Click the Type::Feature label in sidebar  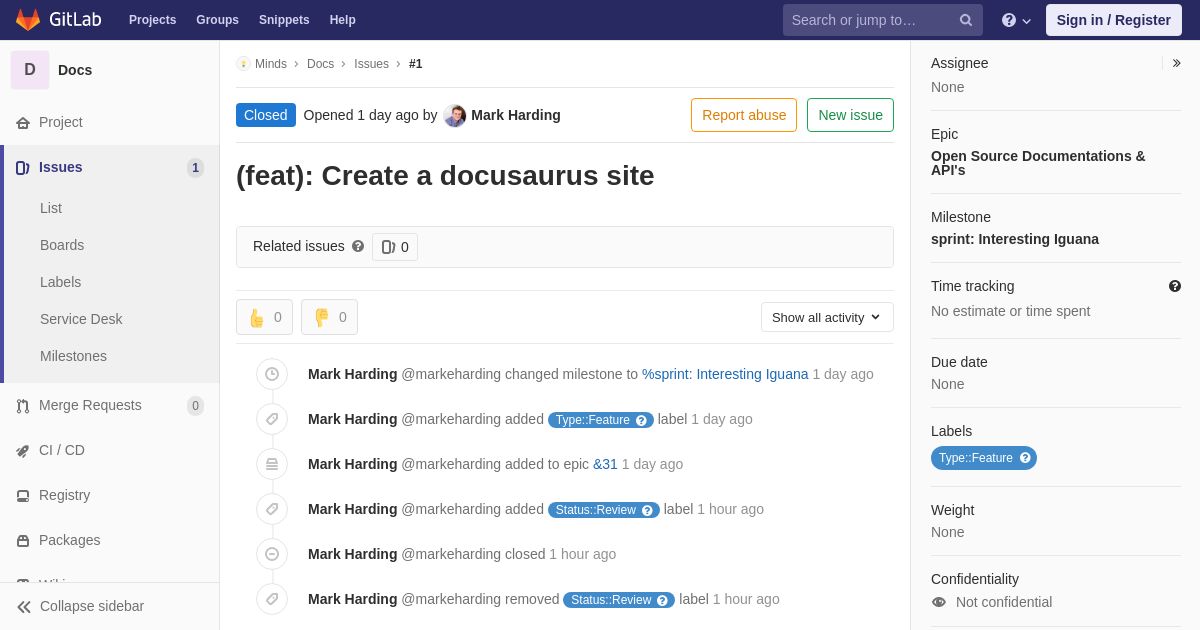[976, 458]
